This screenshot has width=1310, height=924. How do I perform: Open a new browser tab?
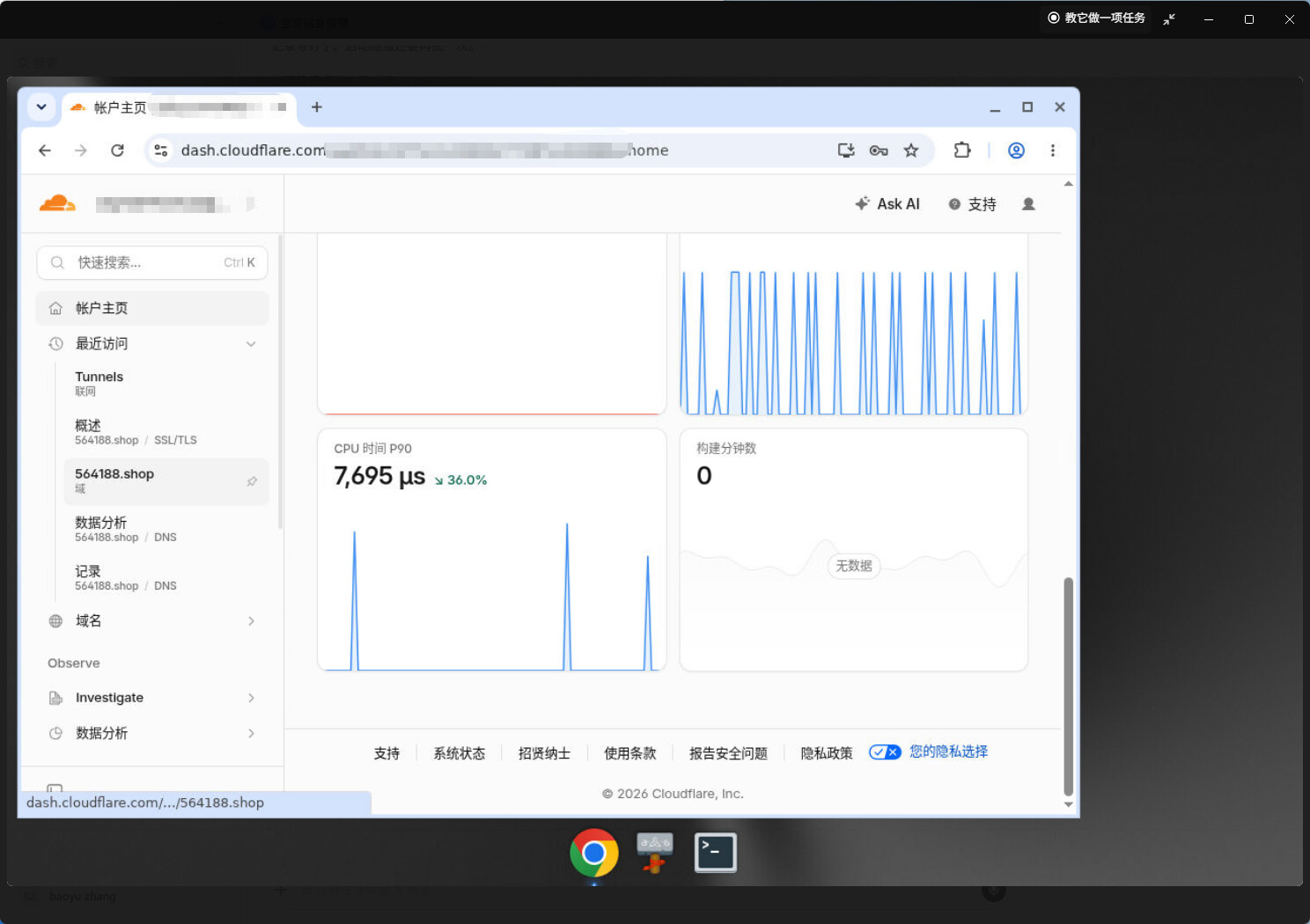[317, 107]
